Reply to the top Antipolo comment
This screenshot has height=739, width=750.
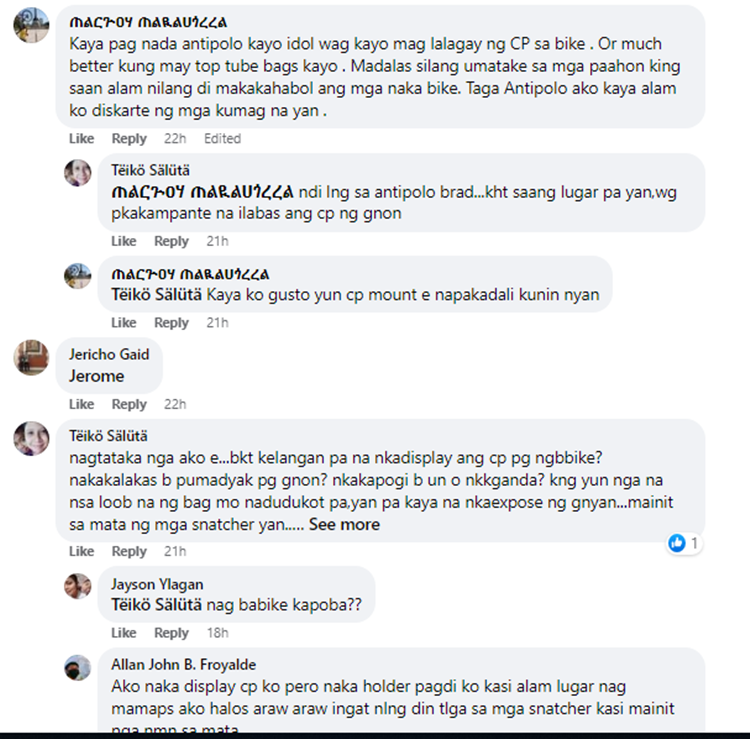coord(129,139)
